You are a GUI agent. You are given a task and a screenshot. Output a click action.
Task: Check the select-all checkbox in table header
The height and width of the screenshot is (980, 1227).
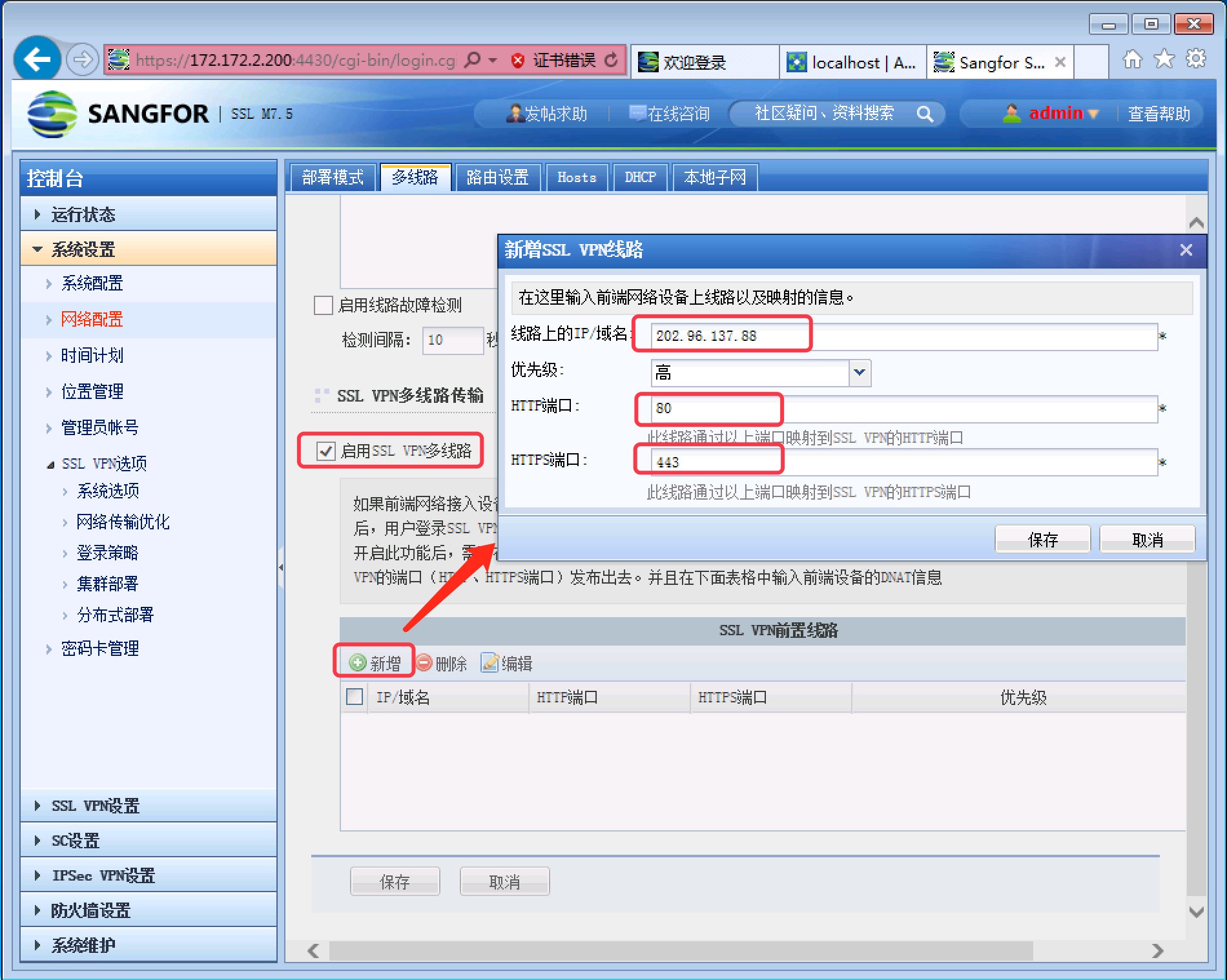tap(355, 697)
